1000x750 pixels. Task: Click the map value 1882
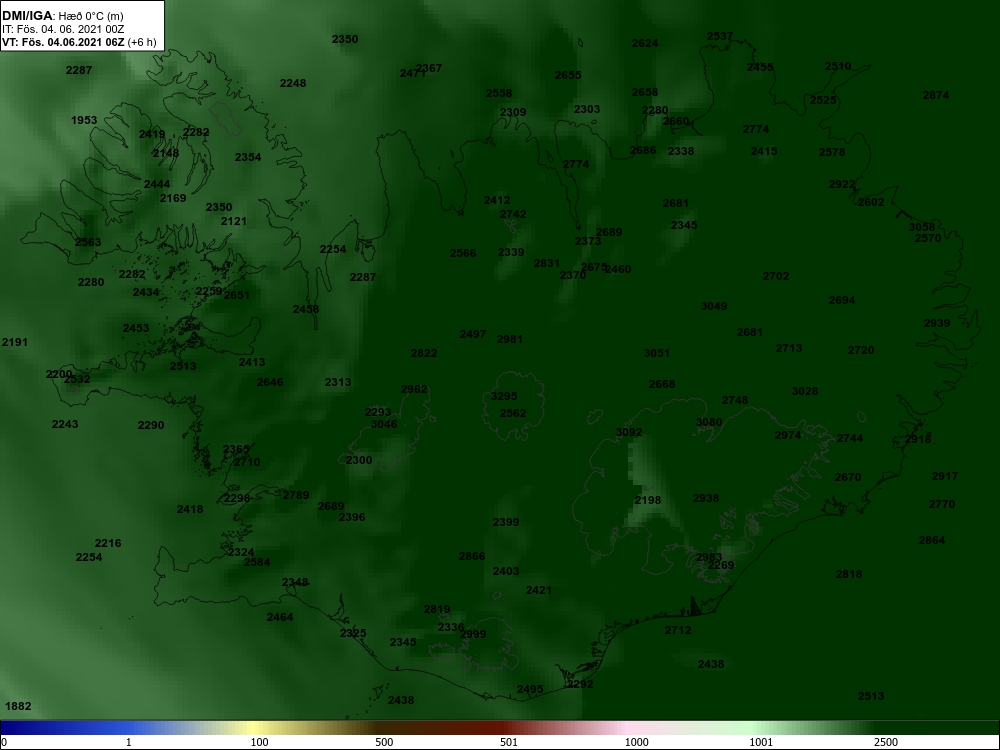[x=18, y=706]
